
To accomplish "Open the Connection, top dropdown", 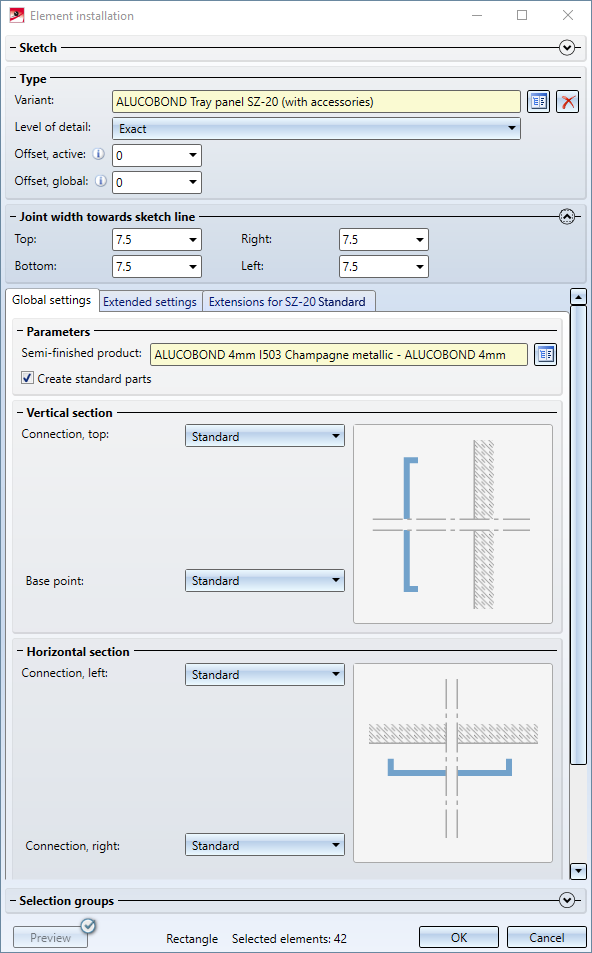I will (x=265, y=436).
